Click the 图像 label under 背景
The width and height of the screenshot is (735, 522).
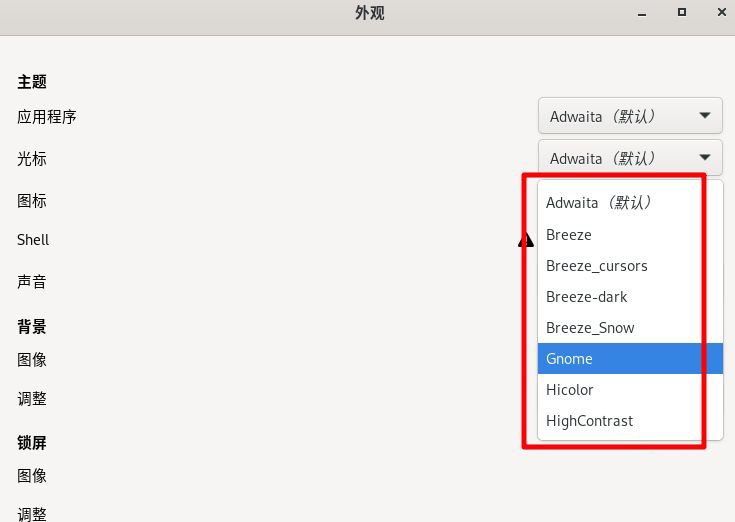tap(32, 360)
